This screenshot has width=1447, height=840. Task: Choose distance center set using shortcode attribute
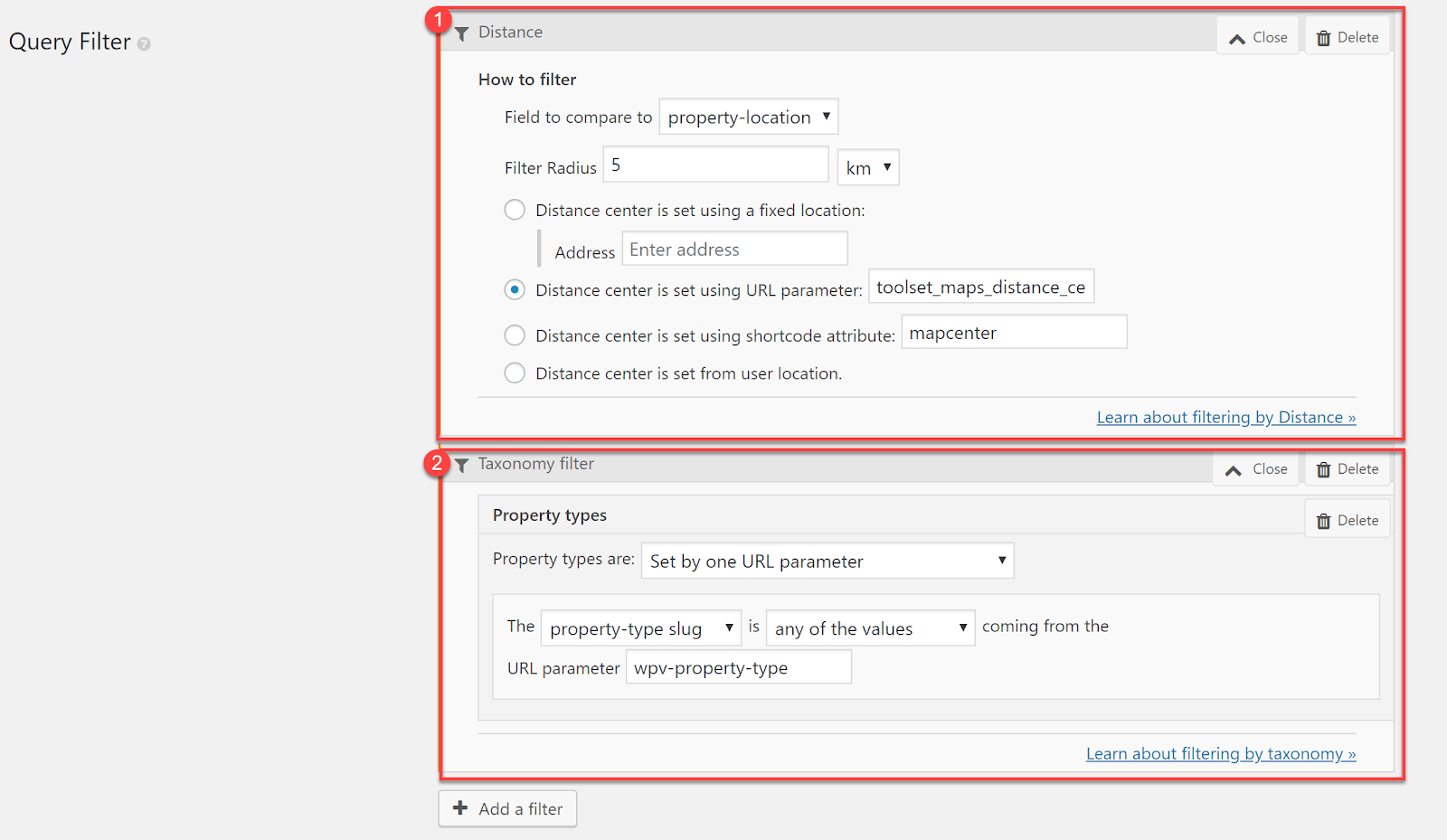click(514, 335)
